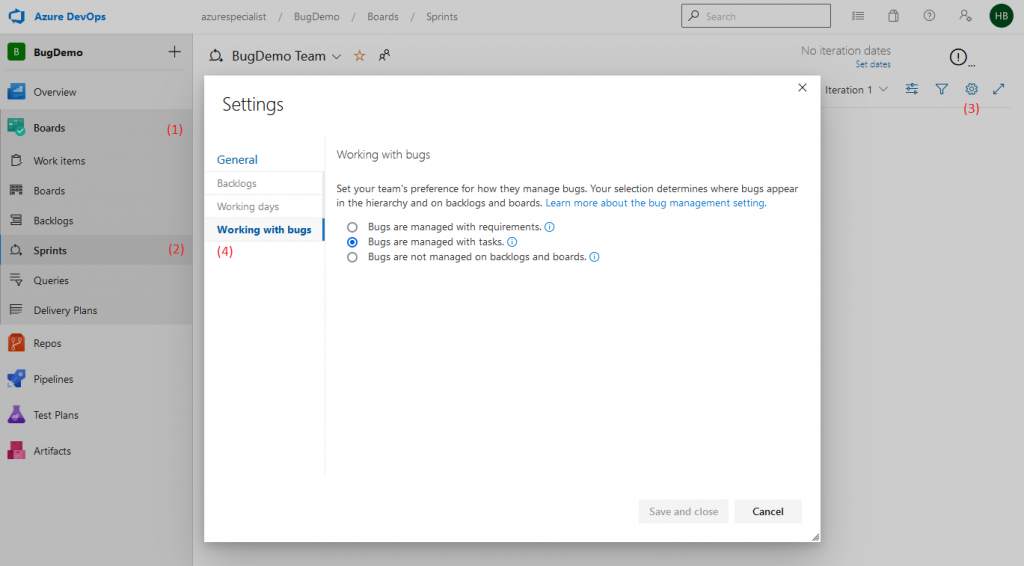This screenshot has height=566, width=1024.
Task: Open Work items in sidebar
Action: 59,161
